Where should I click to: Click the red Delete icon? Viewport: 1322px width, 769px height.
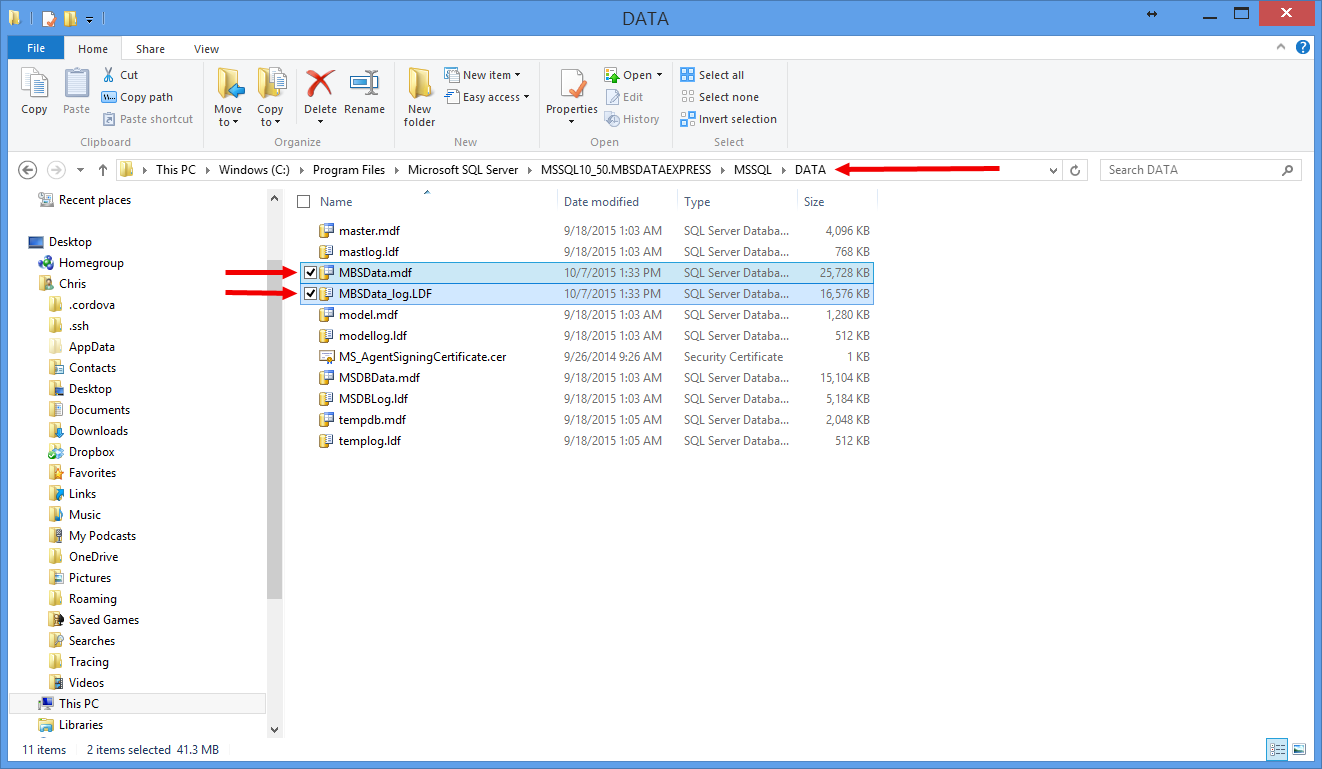click(320, 84)
